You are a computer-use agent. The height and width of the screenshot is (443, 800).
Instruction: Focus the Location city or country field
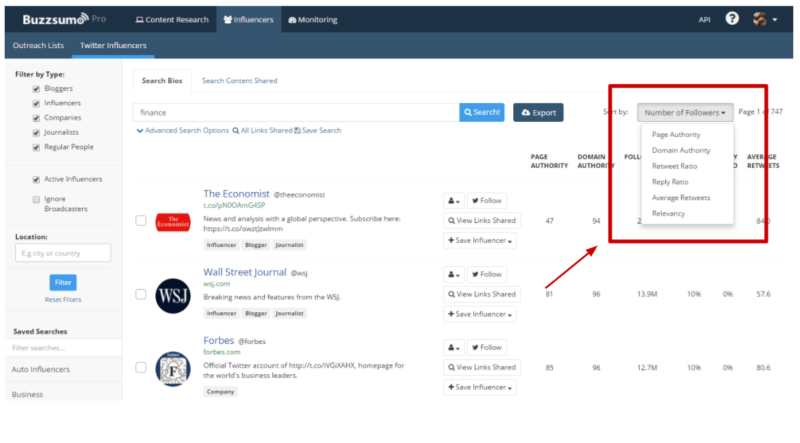(63, 253)
